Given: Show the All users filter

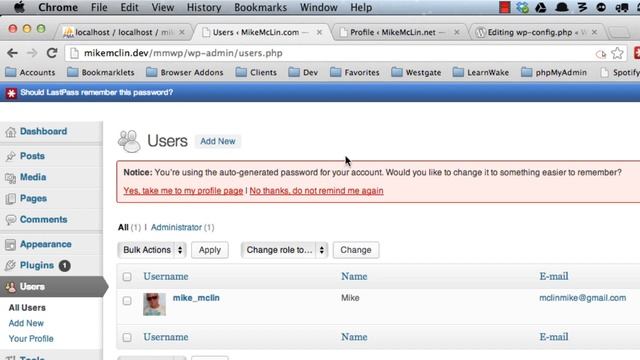Looking at the screenshot, I should (123, 227).
